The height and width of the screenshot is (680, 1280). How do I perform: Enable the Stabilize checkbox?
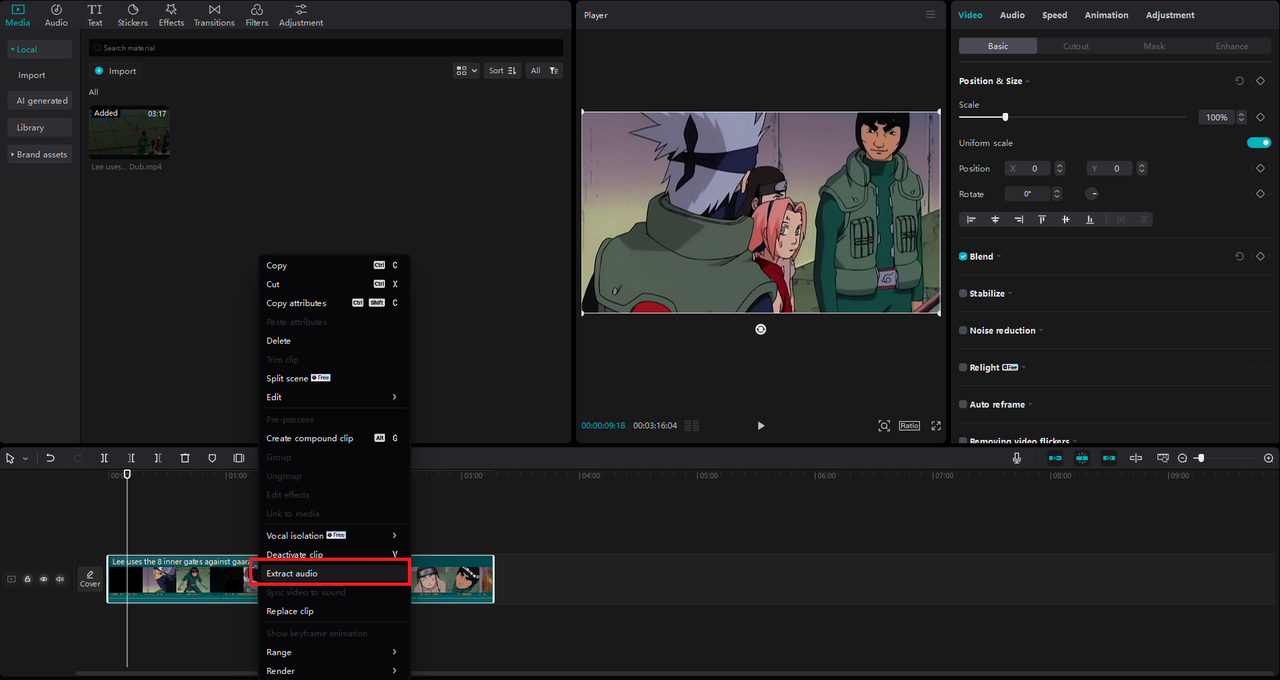coord(963,294)
